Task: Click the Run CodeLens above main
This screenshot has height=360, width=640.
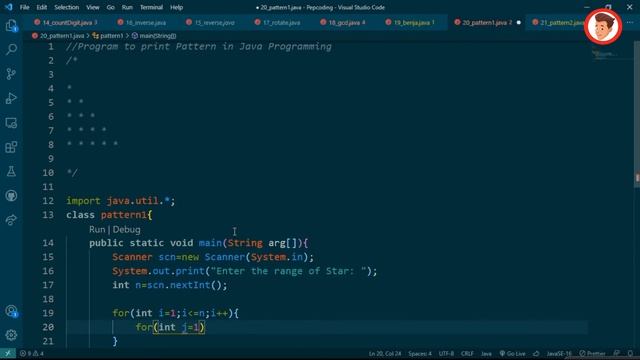Action: click(97, 229)
